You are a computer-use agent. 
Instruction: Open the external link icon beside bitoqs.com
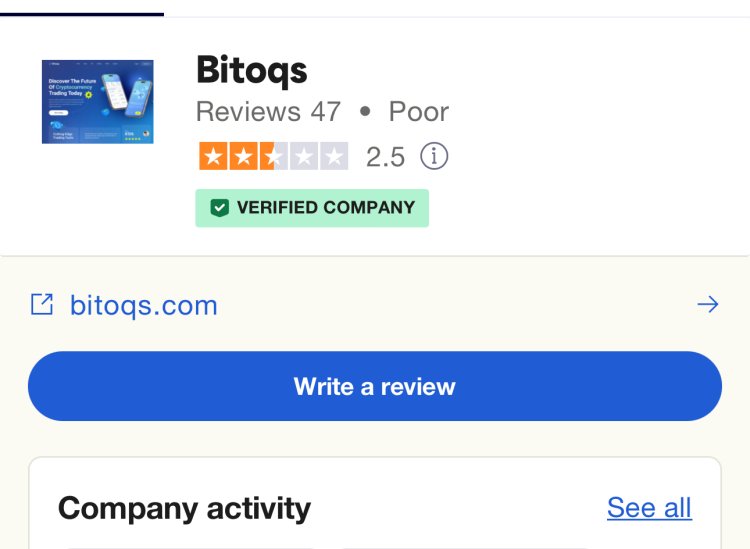click(x=42, y=304)
